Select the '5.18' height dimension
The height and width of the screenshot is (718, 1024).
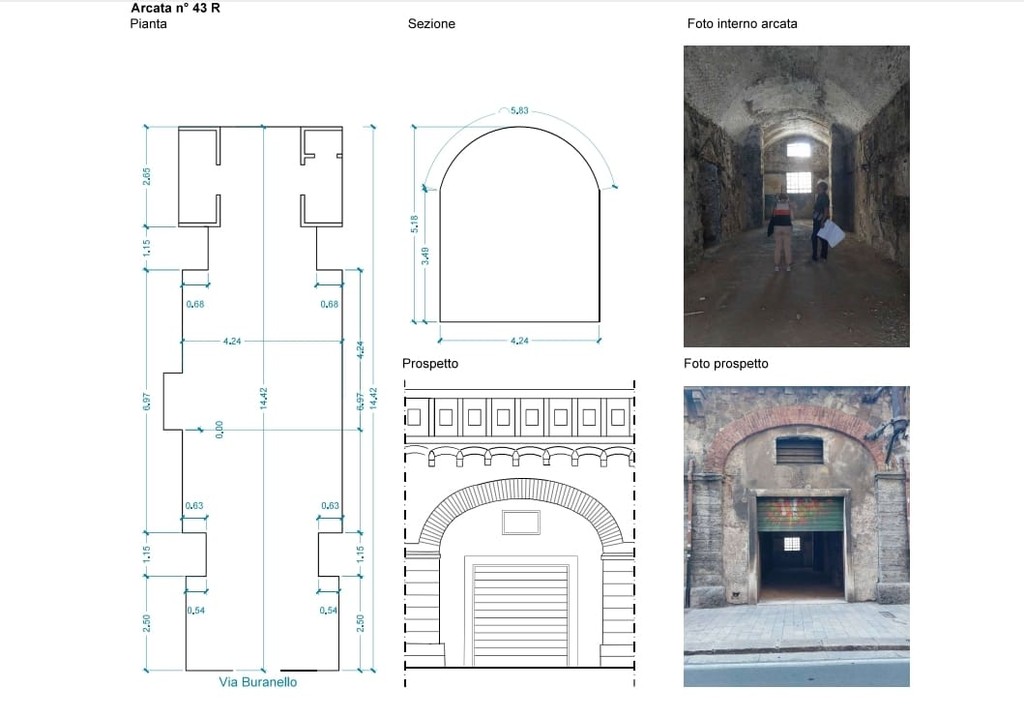pos(414,224)
